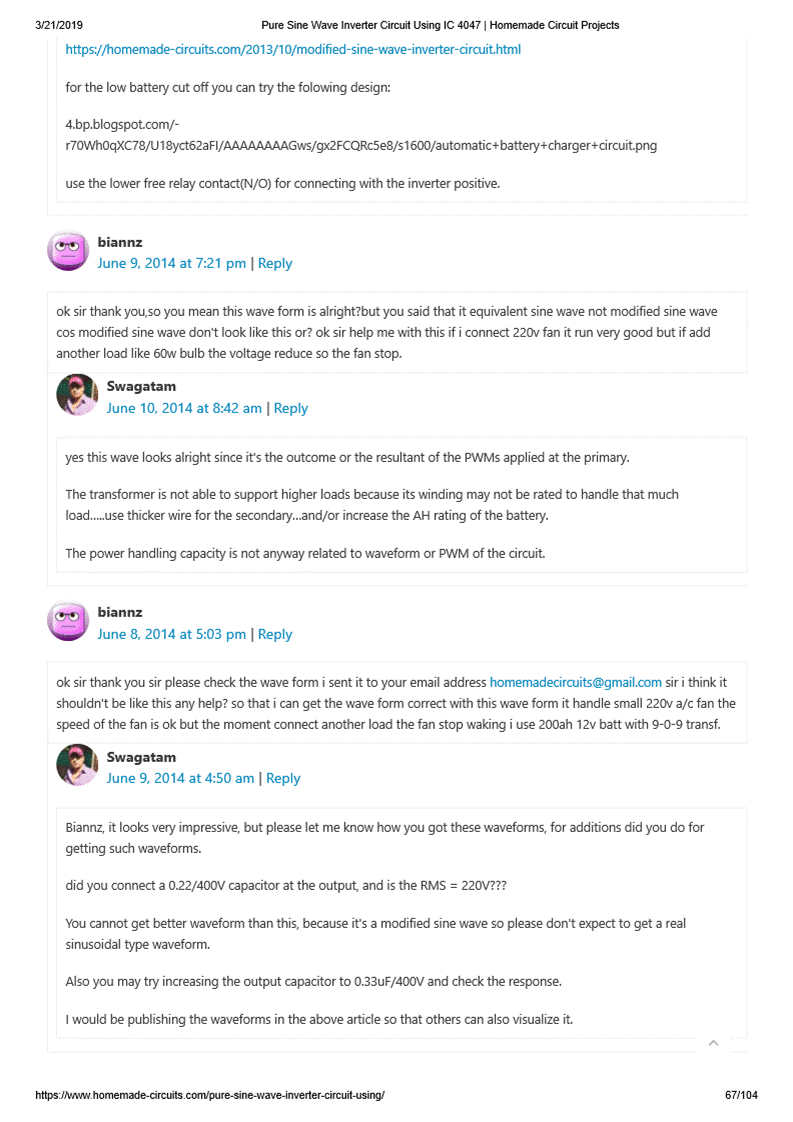Open the June 9, 2014 4:50 am permalink
The height and width of the screenshot is (1122, 793).
180,778
